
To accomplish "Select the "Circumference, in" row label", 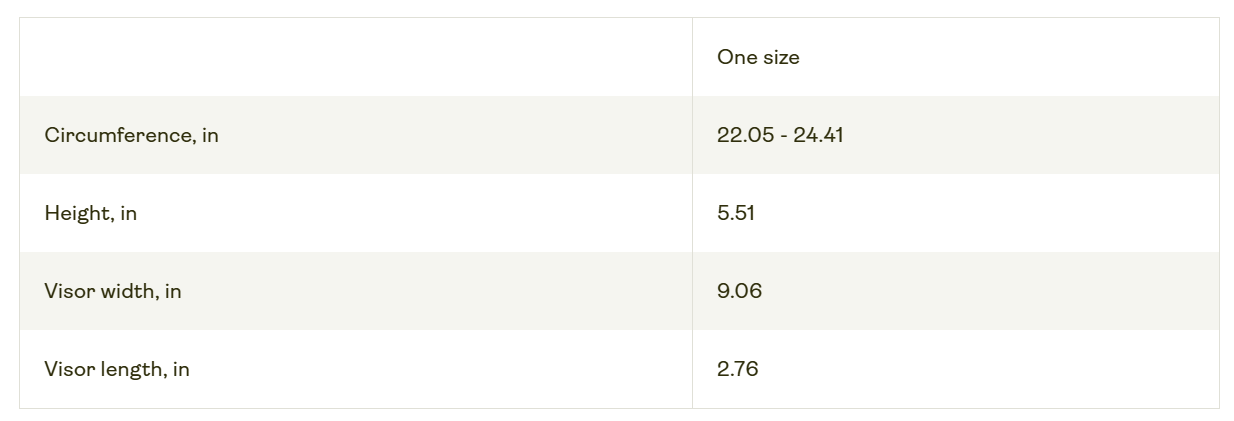I will click(131, 135).
